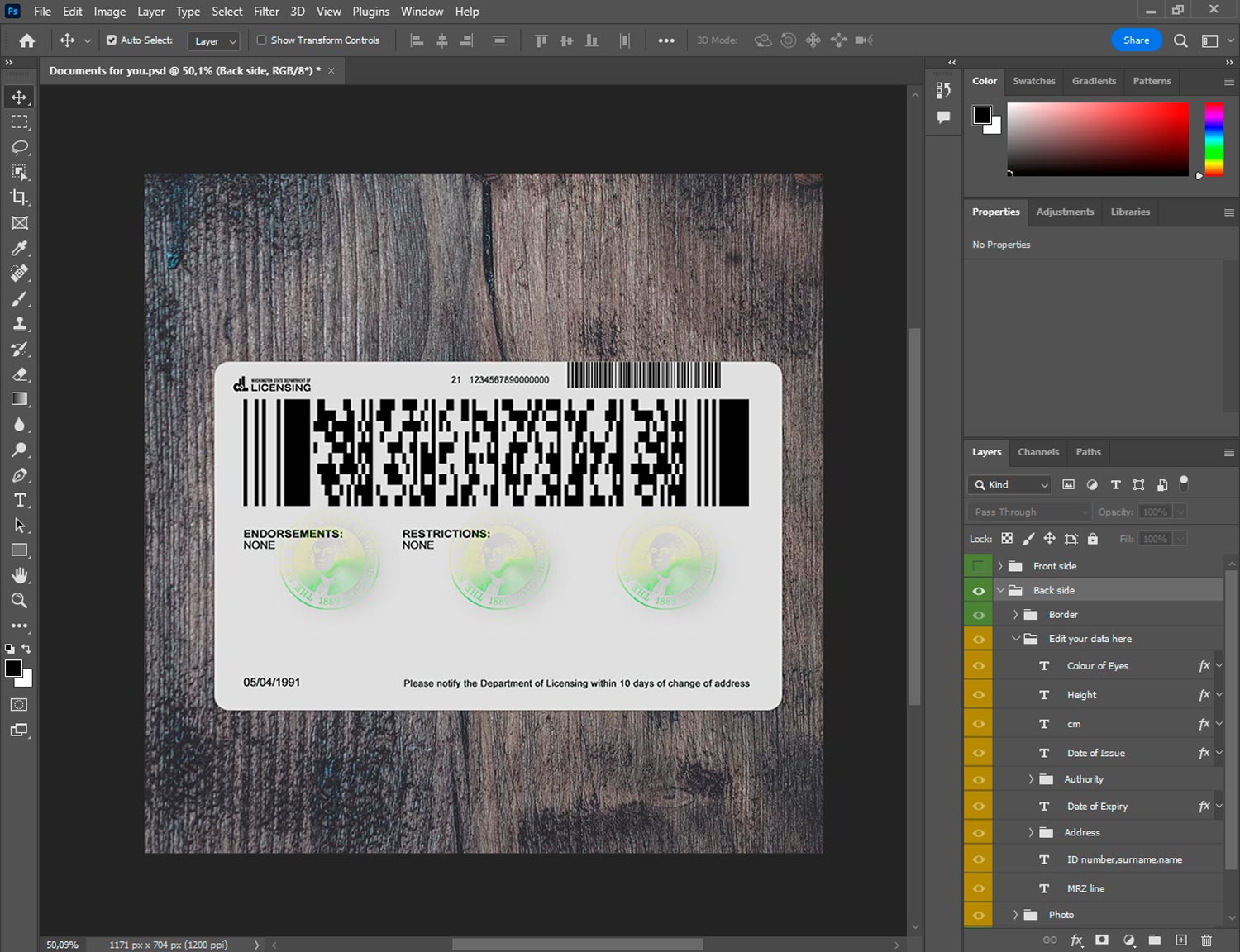1240x952 pixels.
Task: Click the hue spectrum slider strip
Action: tap(1214, 139)
